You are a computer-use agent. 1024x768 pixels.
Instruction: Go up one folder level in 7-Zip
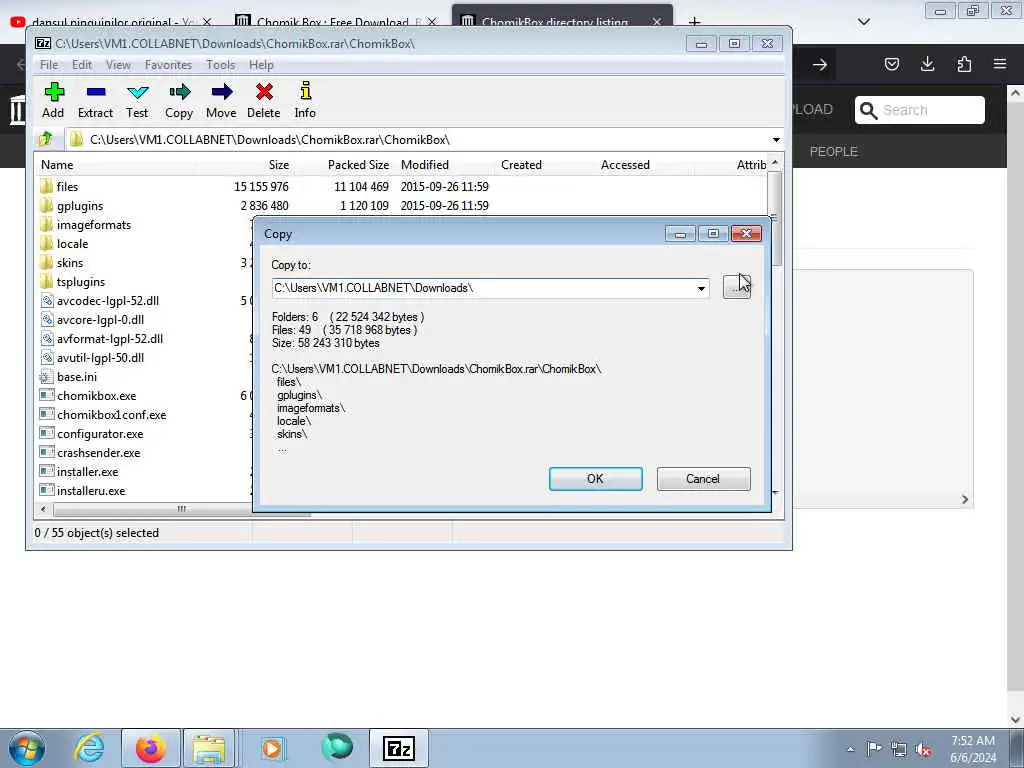coord(46,139)
